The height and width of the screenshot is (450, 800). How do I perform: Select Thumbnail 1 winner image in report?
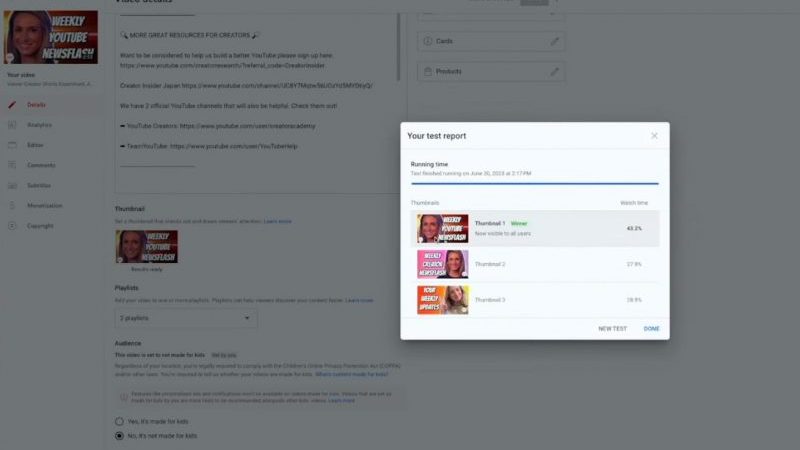coord(442,229)
